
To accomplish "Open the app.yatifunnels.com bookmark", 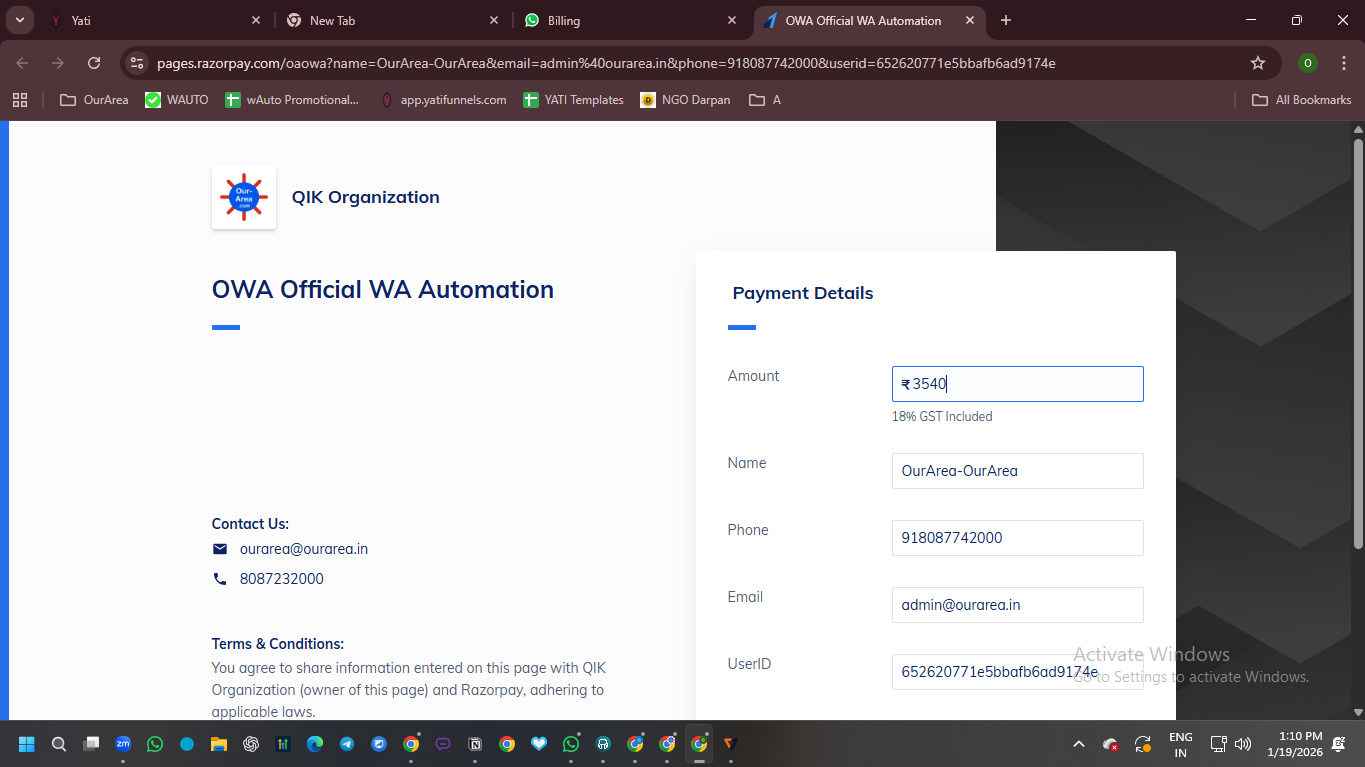I will click(x=443, y=100).
